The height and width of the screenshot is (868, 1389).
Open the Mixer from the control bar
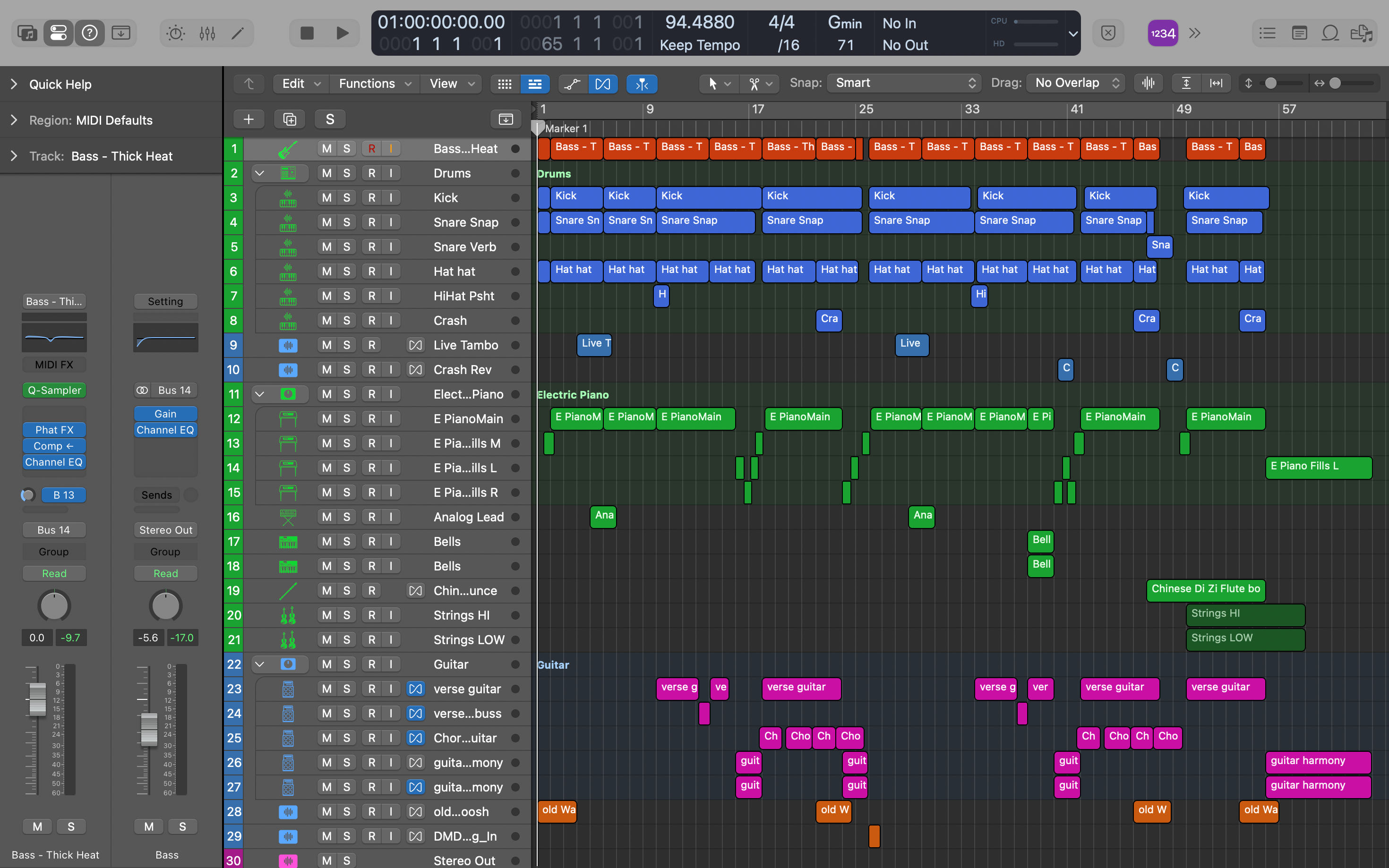pos(207,34)
